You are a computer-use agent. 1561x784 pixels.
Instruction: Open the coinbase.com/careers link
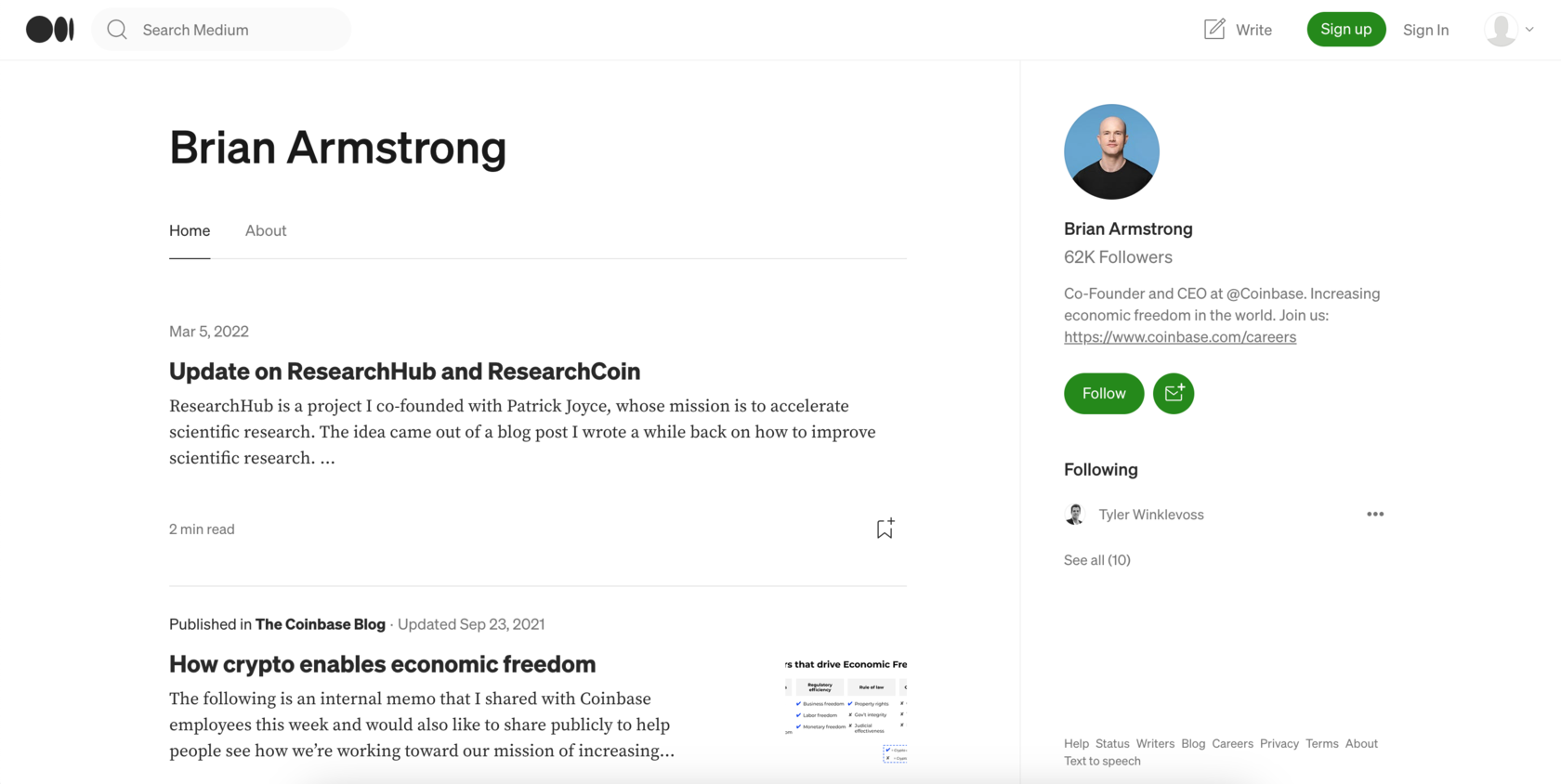1180,337
